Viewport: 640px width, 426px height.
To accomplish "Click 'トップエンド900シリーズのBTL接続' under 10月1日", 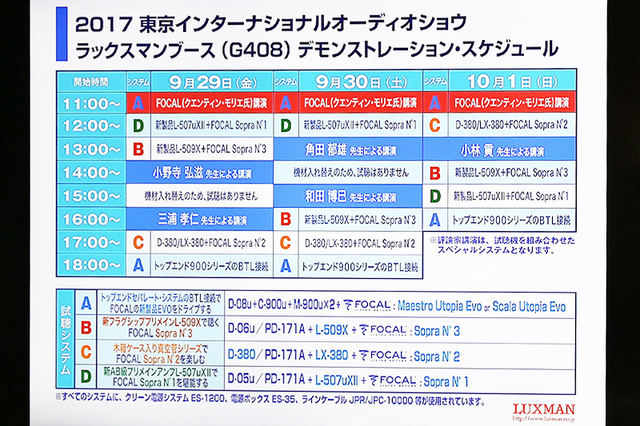I will pos(511,220).
